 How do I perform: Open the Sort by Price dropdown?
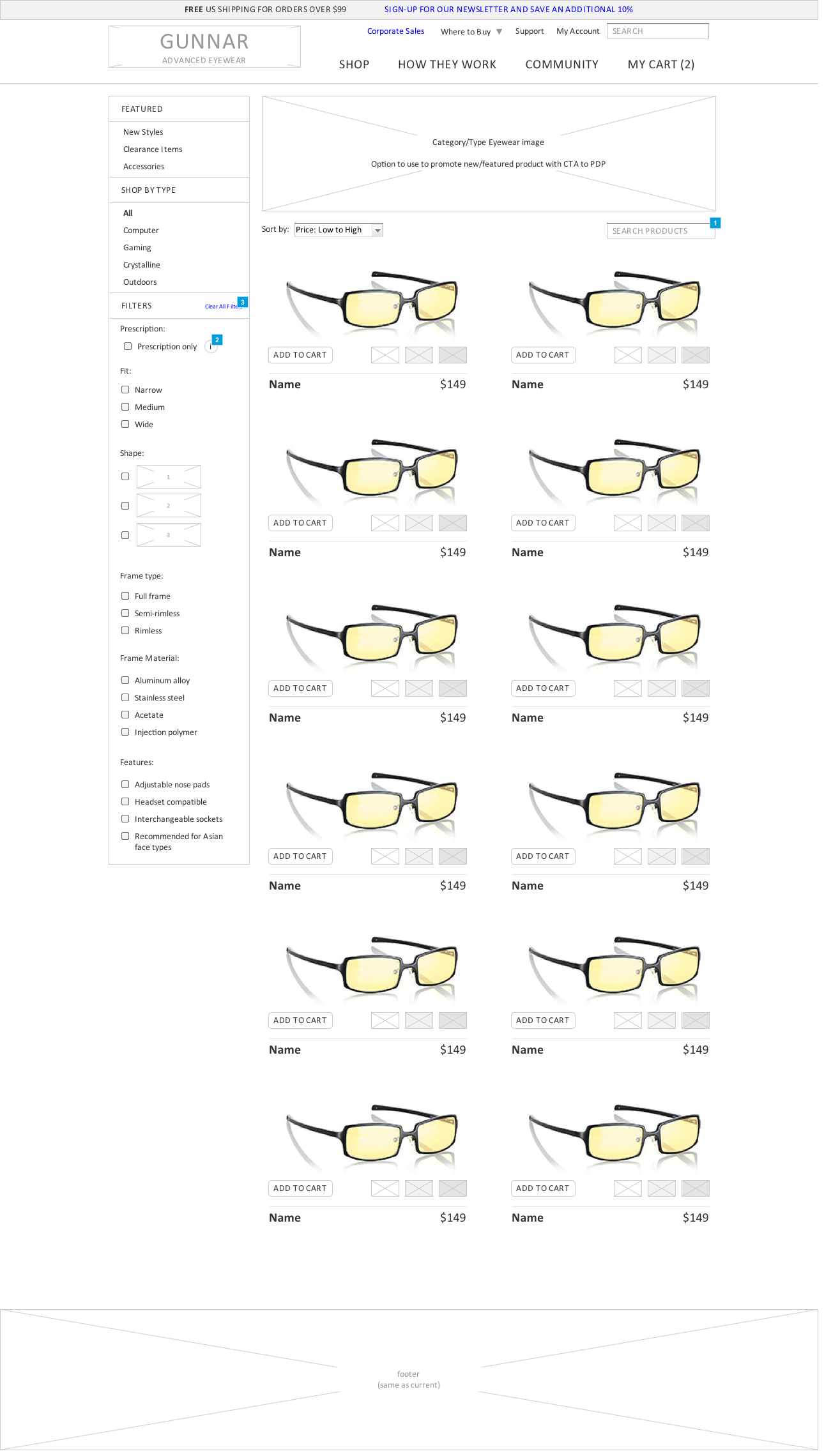tap(339, 230)
